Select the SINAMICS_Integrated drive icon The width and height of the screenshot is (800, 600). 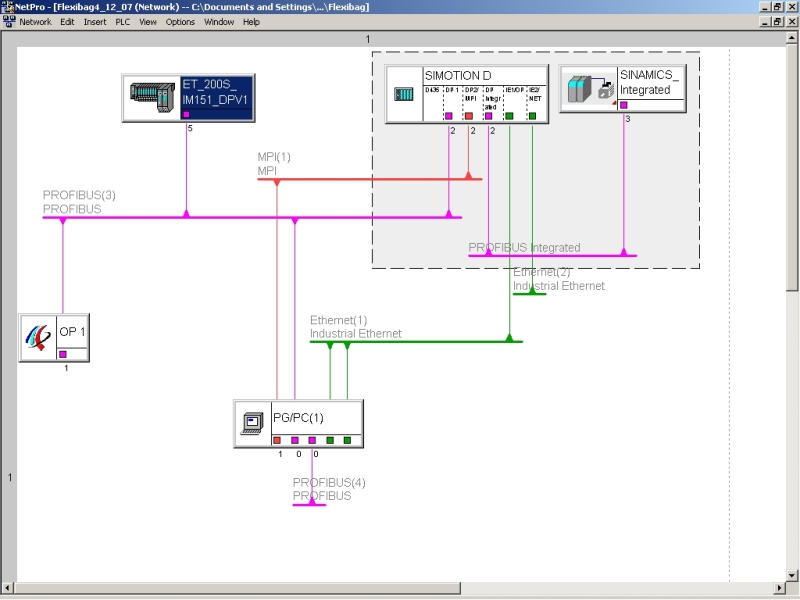tap(590, 89)
